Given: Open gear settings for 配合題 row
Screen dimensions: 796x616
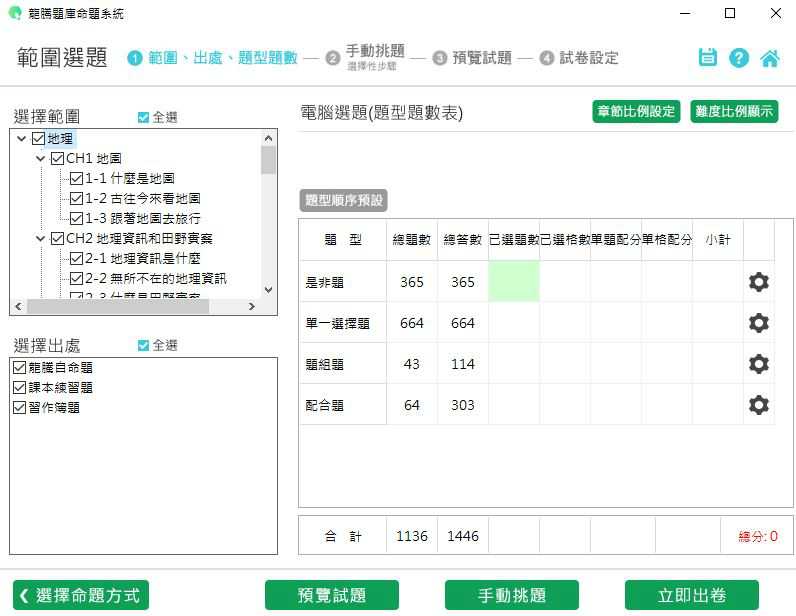Looking at the screenshot, I should tap(758, 405).
